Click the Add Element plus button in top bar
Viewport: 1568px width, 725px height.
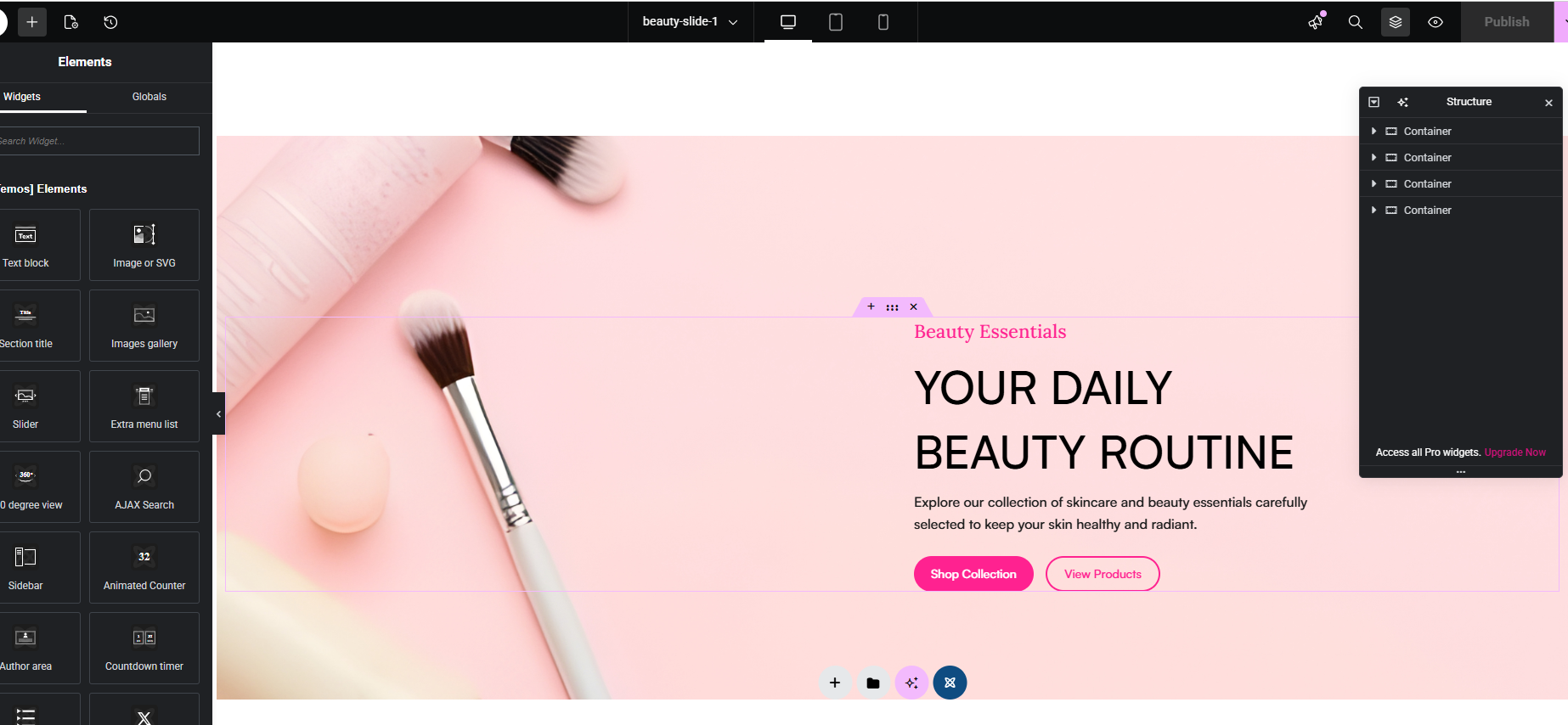point(32,22)
